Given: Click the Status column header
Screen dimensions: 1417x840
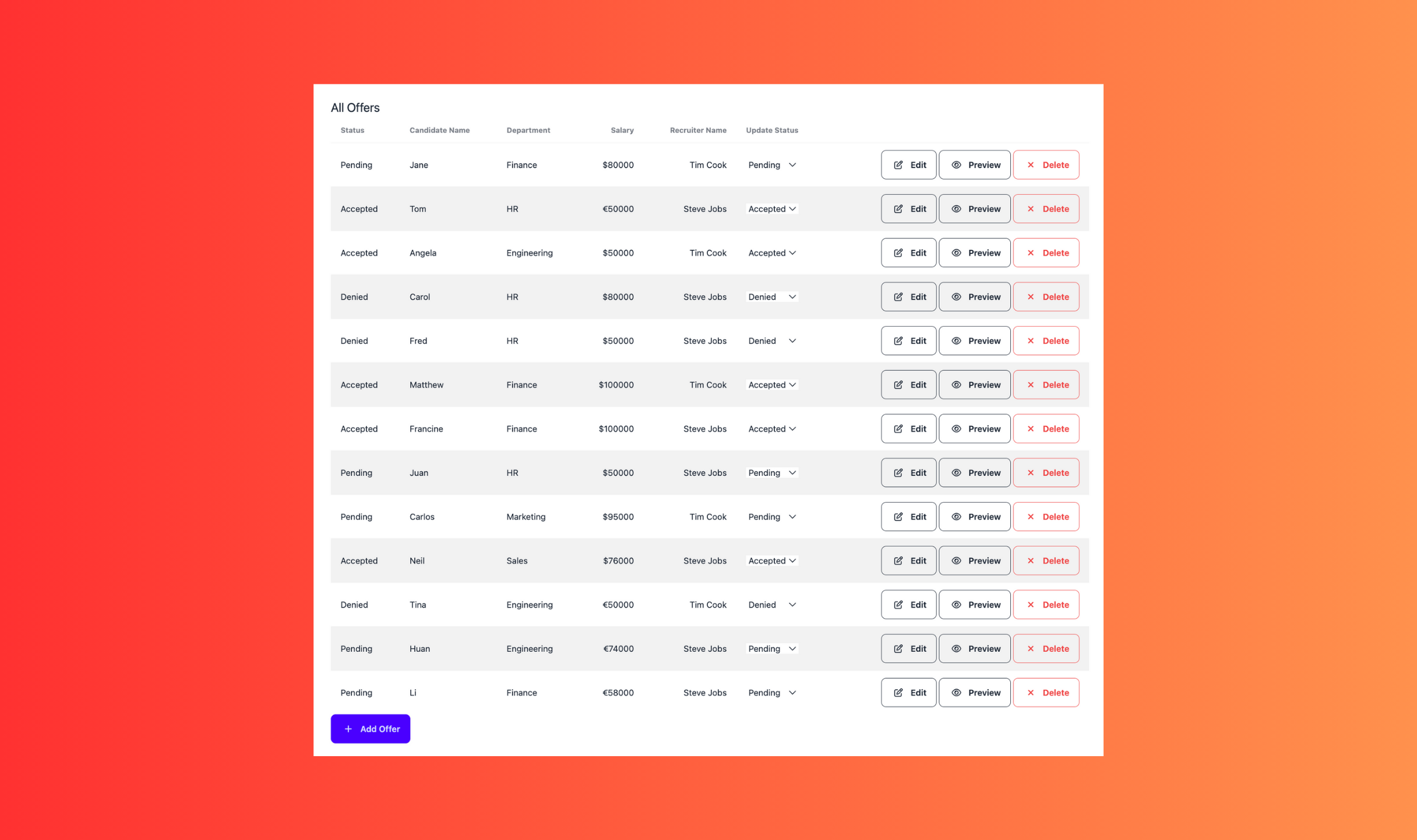Looking at the screenshot, I should click(x=352, y=130).
